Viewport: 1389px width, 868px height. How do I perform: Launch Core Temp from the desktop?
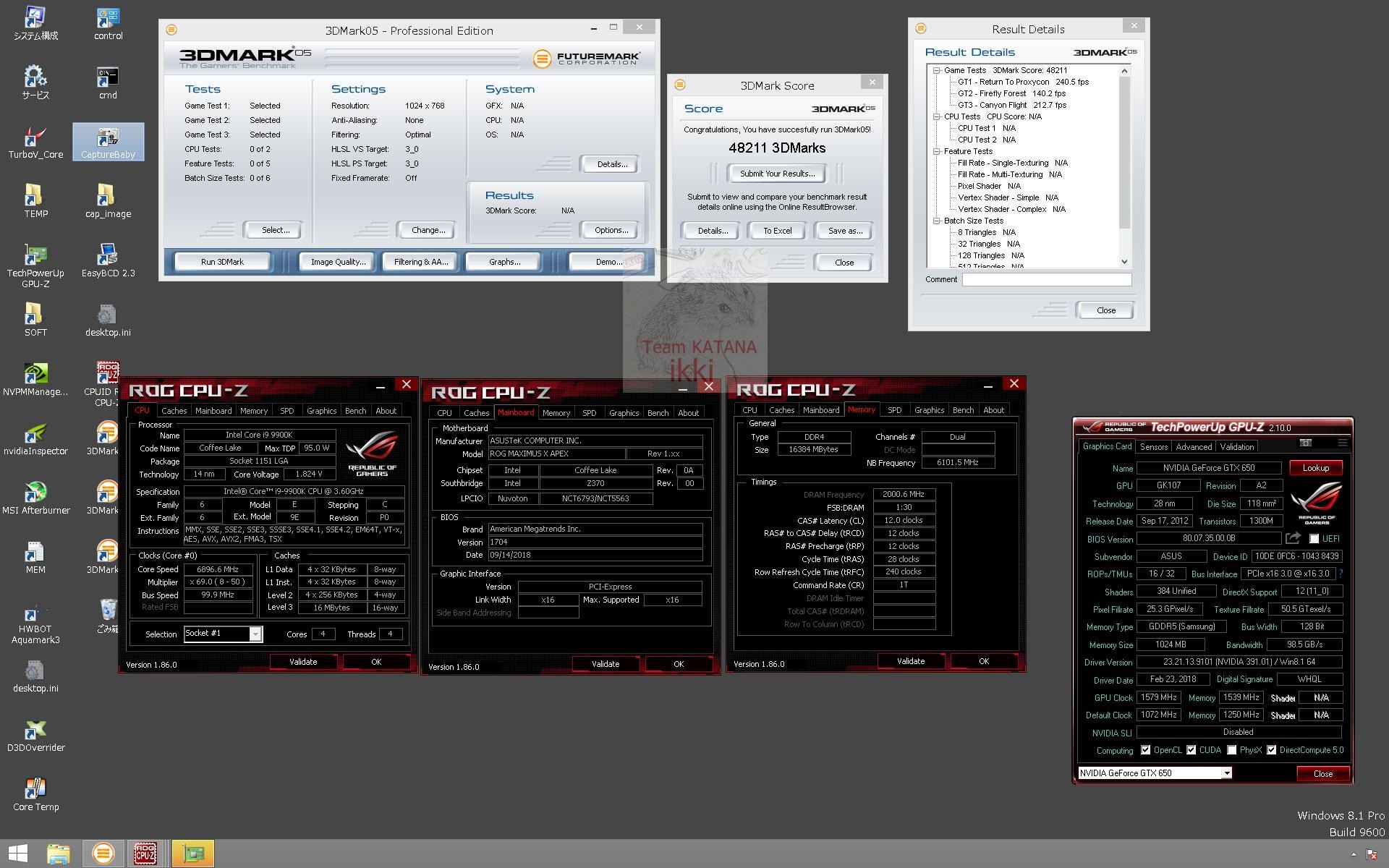click(35, 795)
